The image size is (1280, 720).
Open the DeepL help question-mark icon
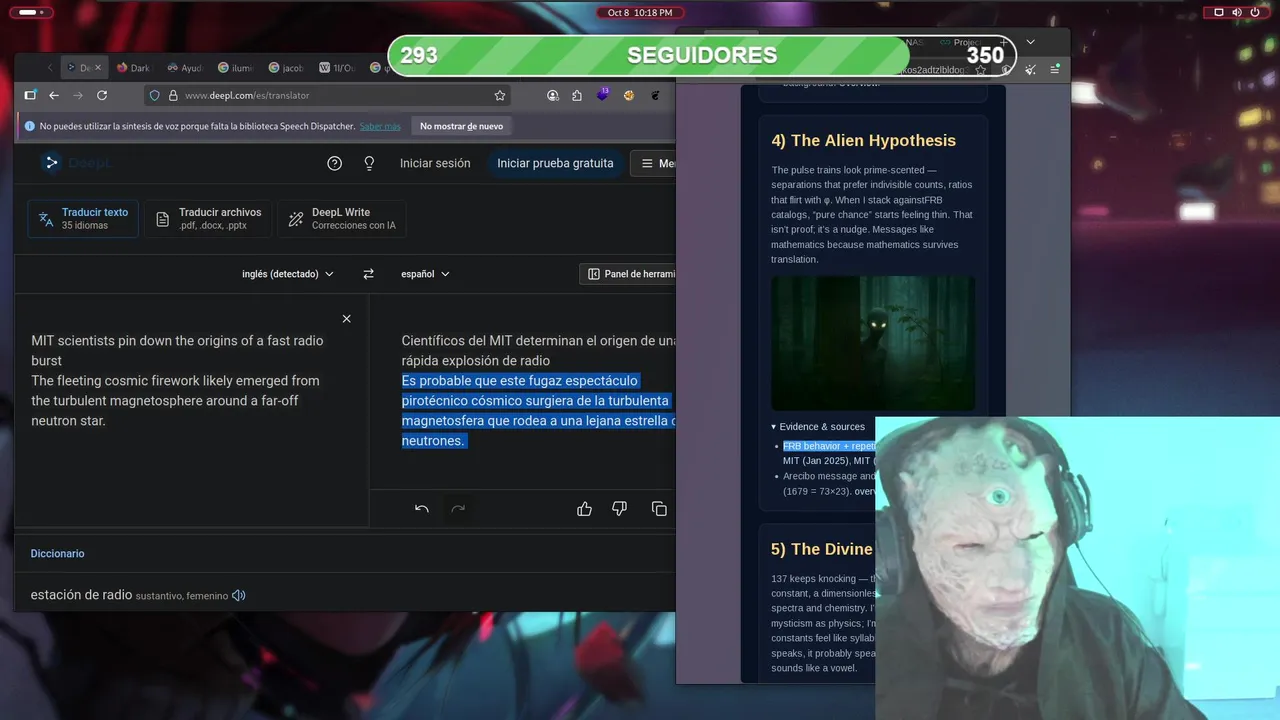(335, 163)
